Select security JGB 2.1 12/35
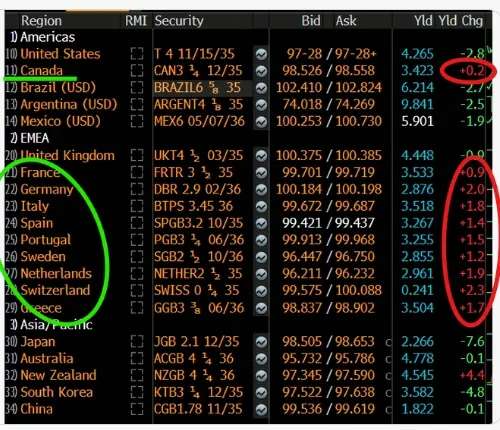This screenshot has width=500, height=430. pyautogui.click(x=197, y=342)
